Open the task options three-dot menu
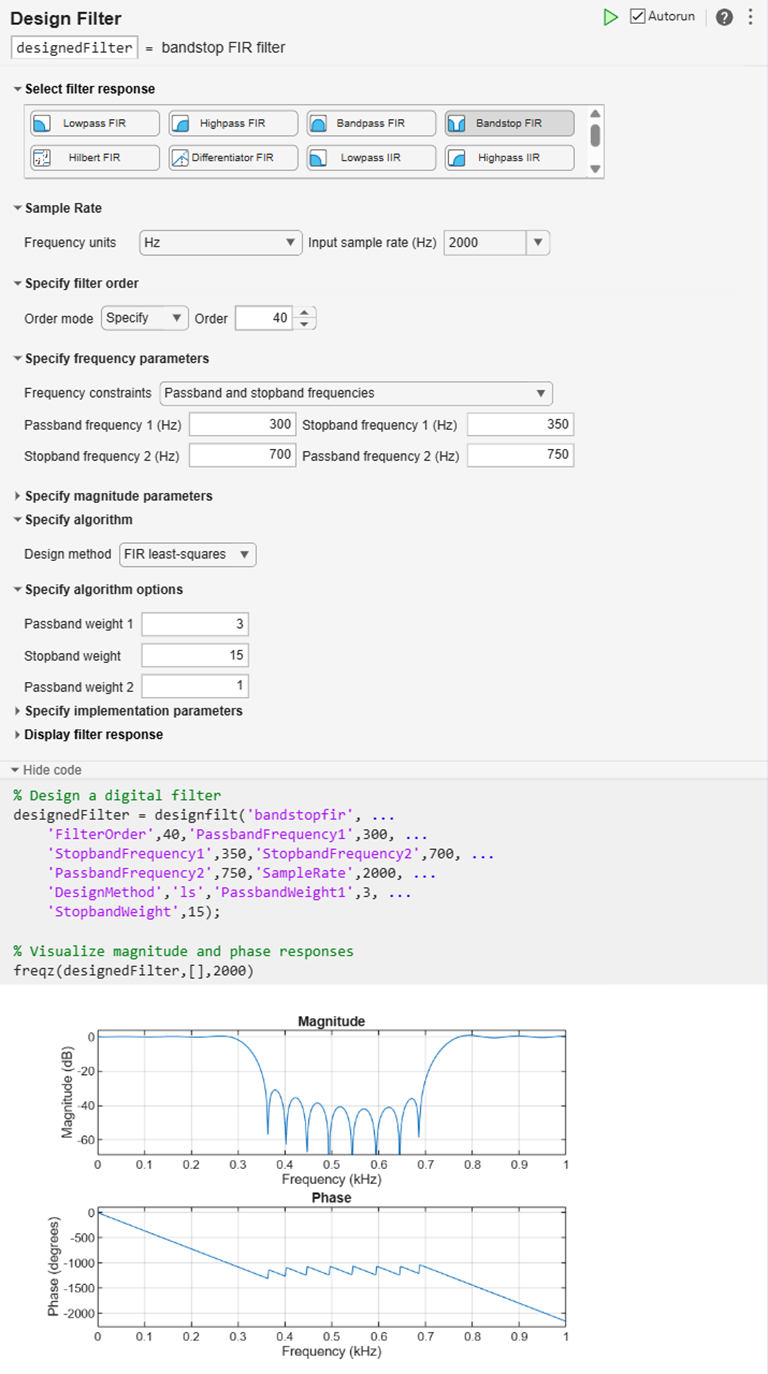 pos(750,16)
